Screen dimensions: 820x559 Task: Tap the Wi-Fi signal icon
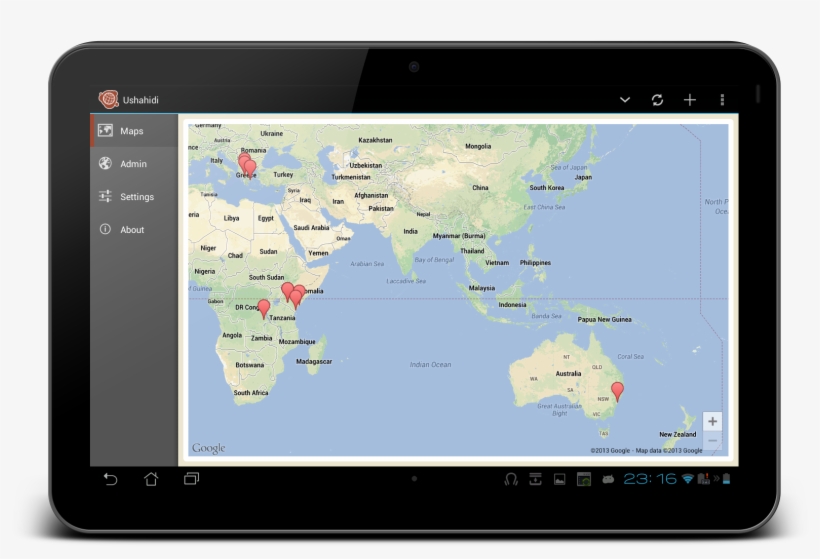coord(688,479)
